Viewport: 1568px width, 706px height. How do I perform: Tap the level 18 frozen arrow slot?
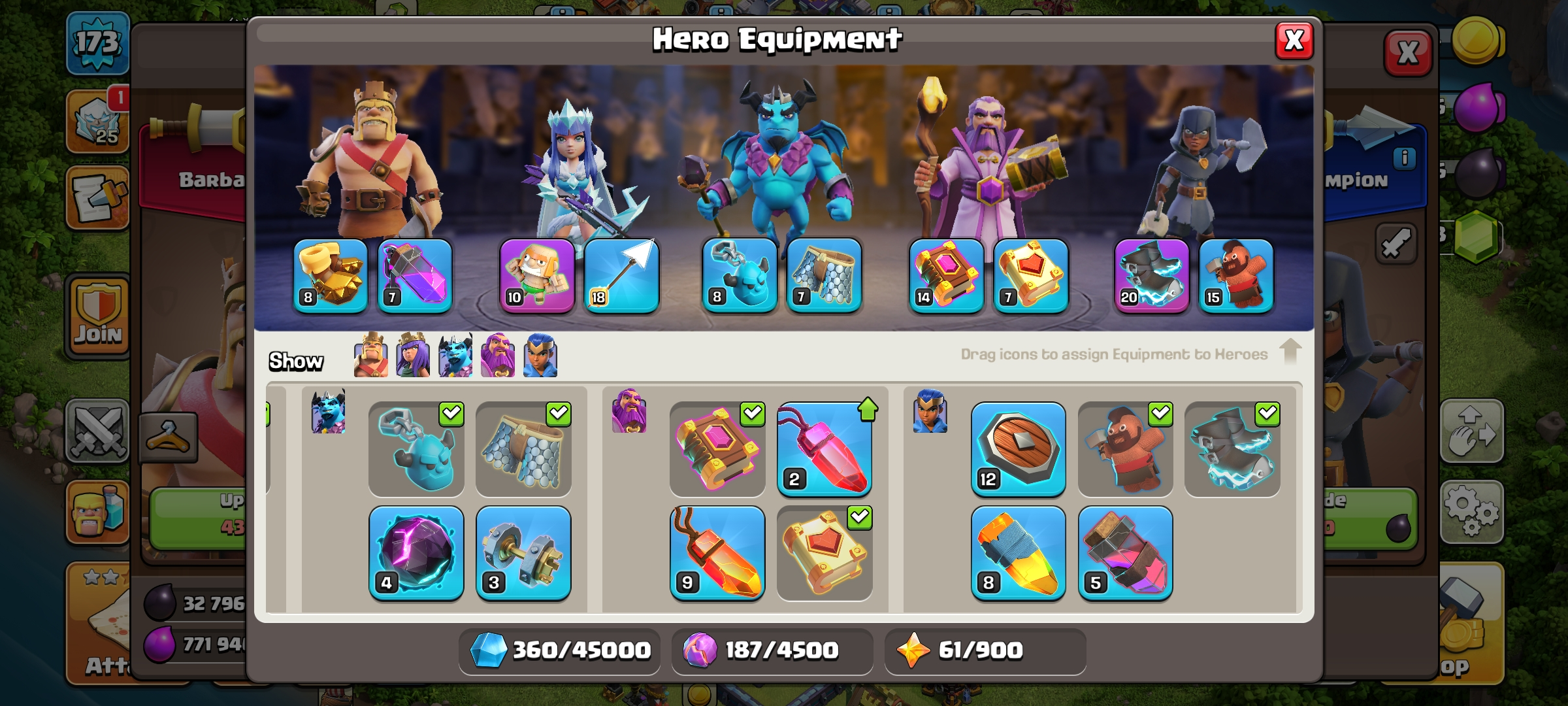click(621, 276)
